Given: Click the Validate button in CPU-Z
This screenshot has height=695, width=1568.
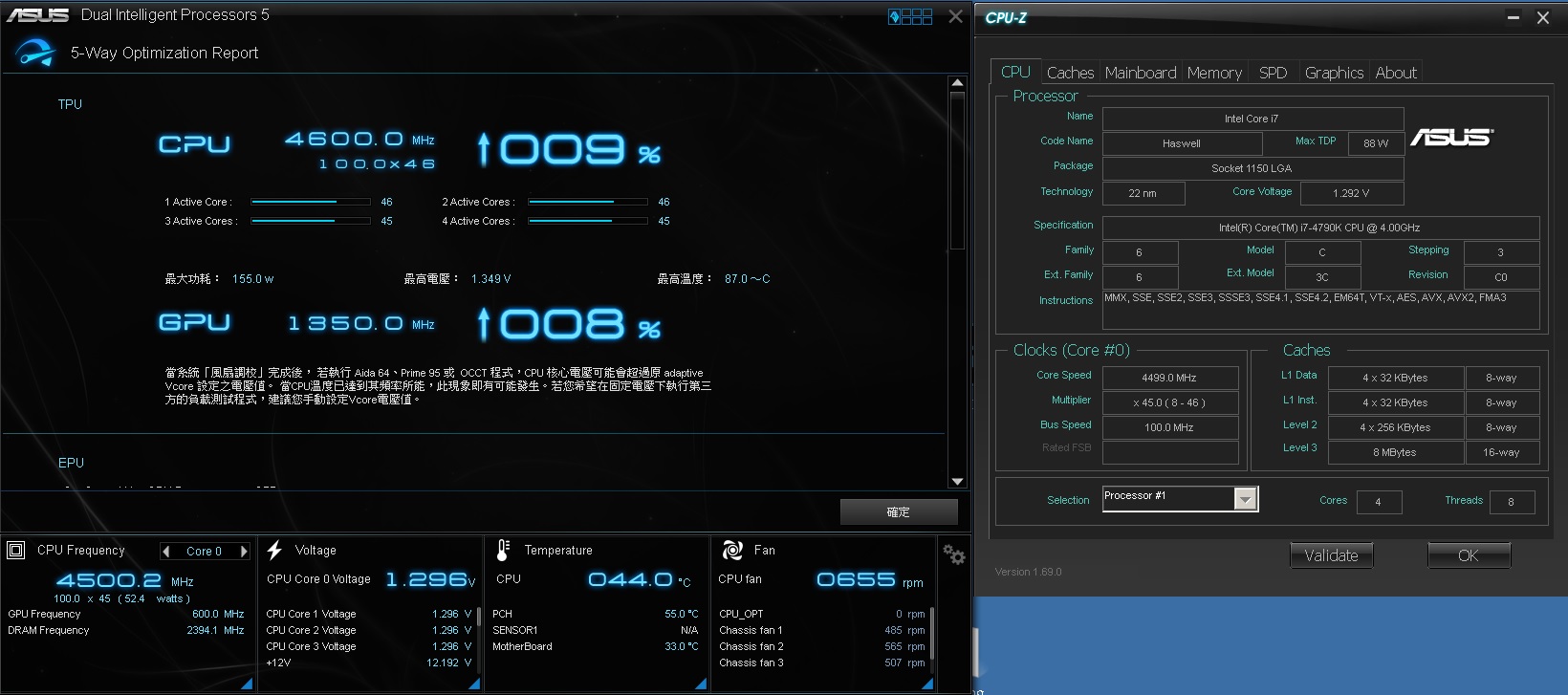Looking at the screenshot, I should (x=1331, y=555).
